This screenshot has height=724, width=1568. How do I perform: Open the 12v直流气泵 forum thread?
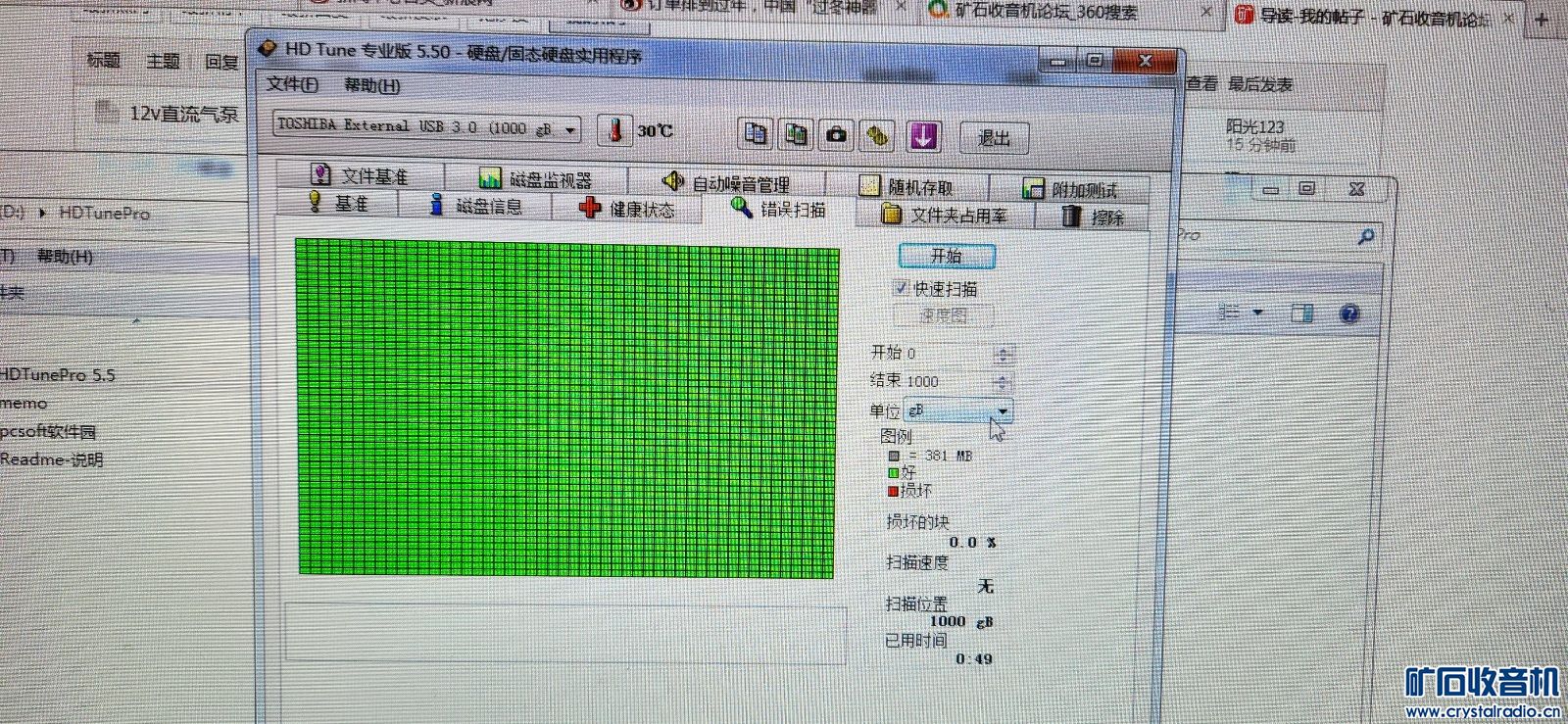pyautogui.click(x=183, y=114)
